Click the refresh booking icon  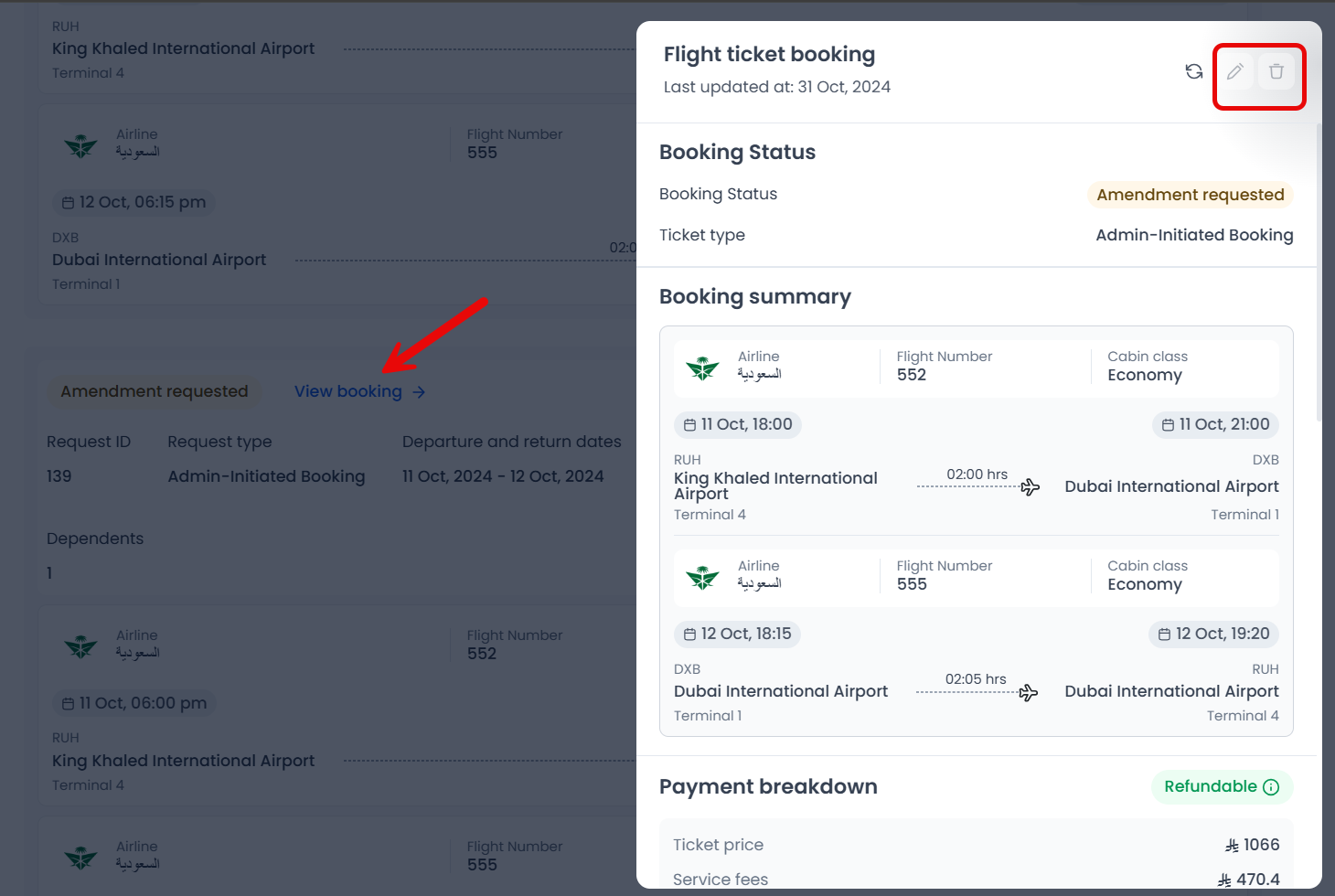coord(1194,71)
